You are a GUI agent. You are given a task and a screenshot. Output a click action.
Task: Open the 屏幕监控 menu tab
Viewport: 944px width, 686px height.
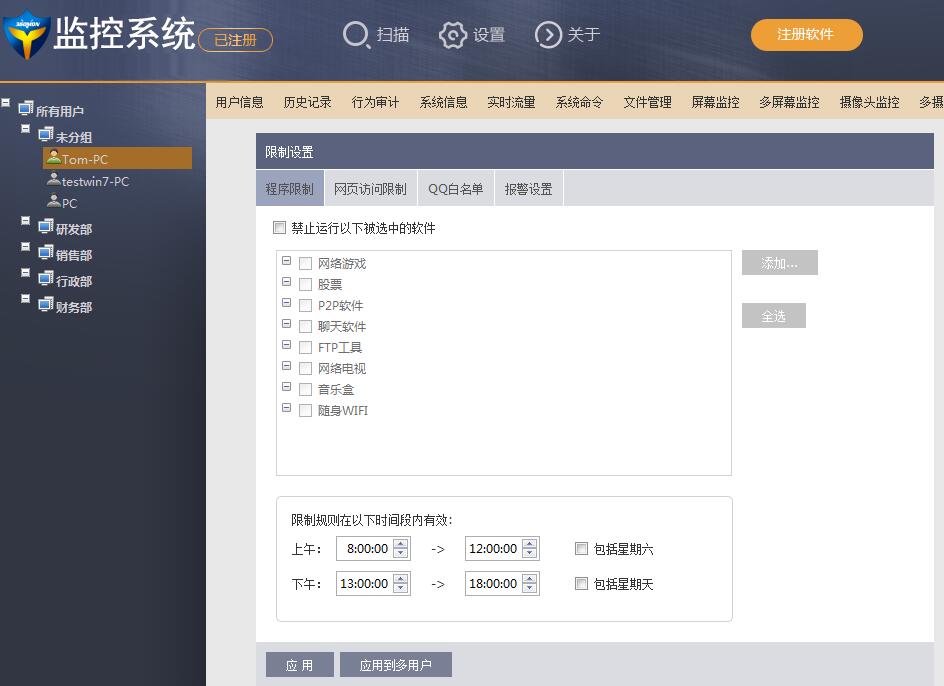coord(715,102)
